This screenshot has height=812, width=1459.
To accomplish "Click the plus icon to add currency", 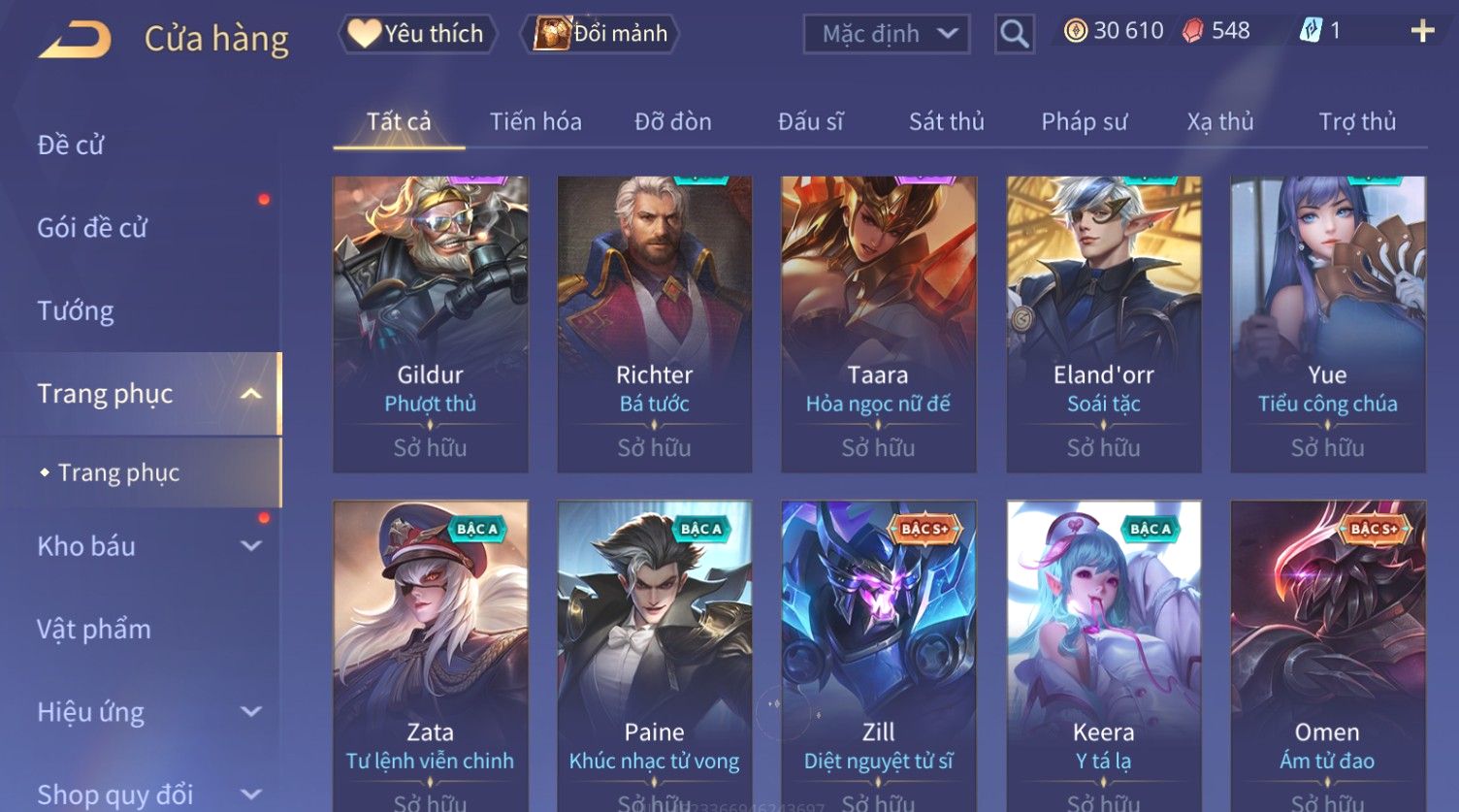I will coord(1422,32).
